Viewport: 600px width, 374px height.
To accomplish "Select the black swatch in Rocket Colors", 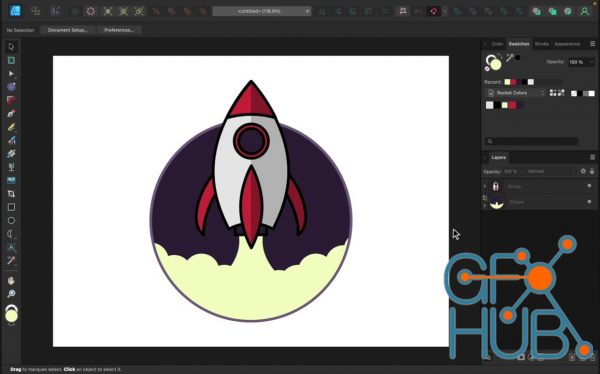I will click(x=497, y=105).
